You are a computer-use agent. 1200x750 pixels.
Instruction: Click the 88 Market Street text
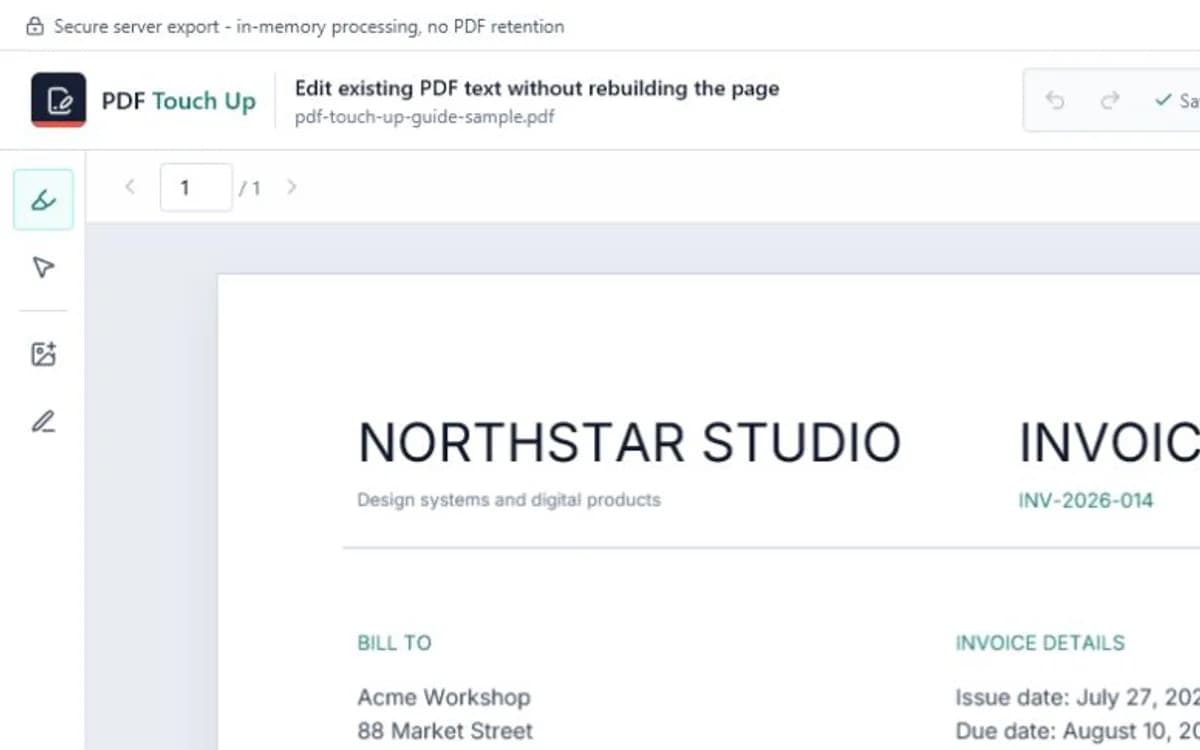445,730
